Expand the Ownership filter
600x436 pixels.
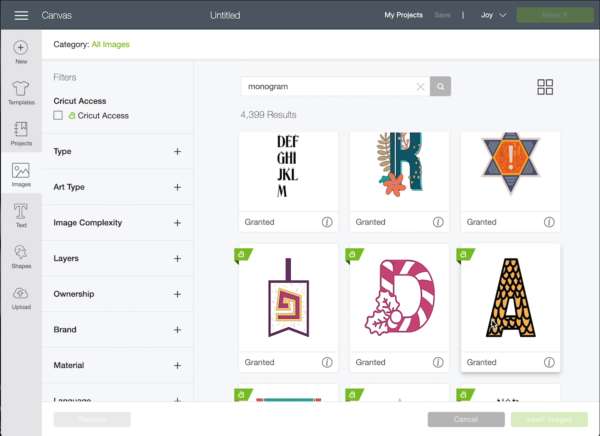[x=177, y=294]
